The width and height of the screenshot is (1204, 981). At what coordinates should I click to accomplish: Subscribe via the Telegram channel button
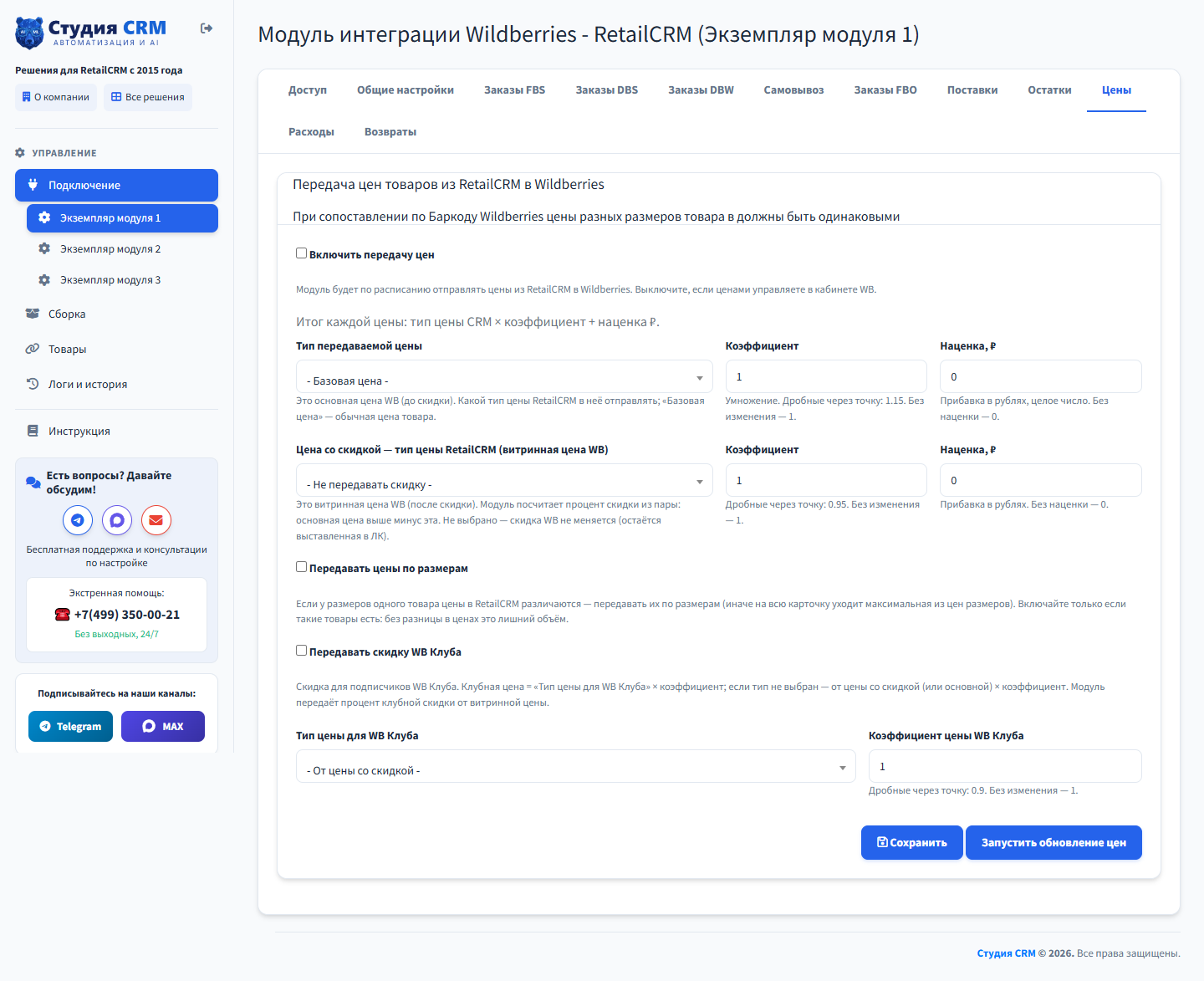pos(70,726)
